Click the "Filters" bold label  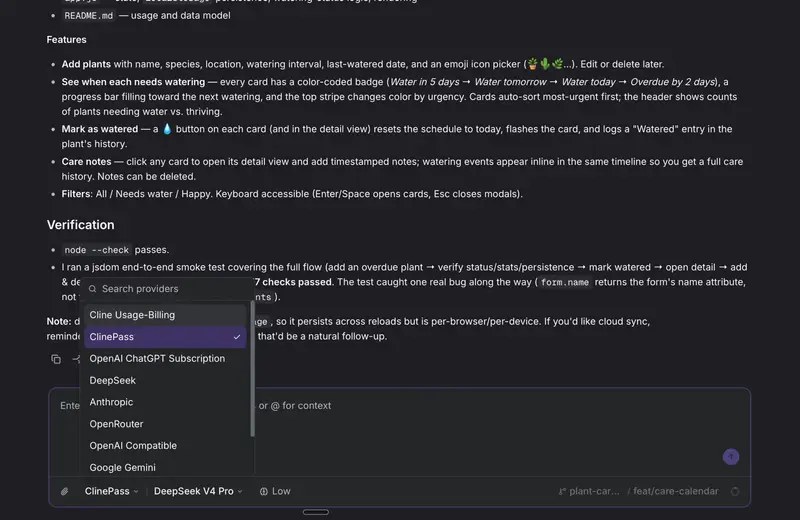76,194
